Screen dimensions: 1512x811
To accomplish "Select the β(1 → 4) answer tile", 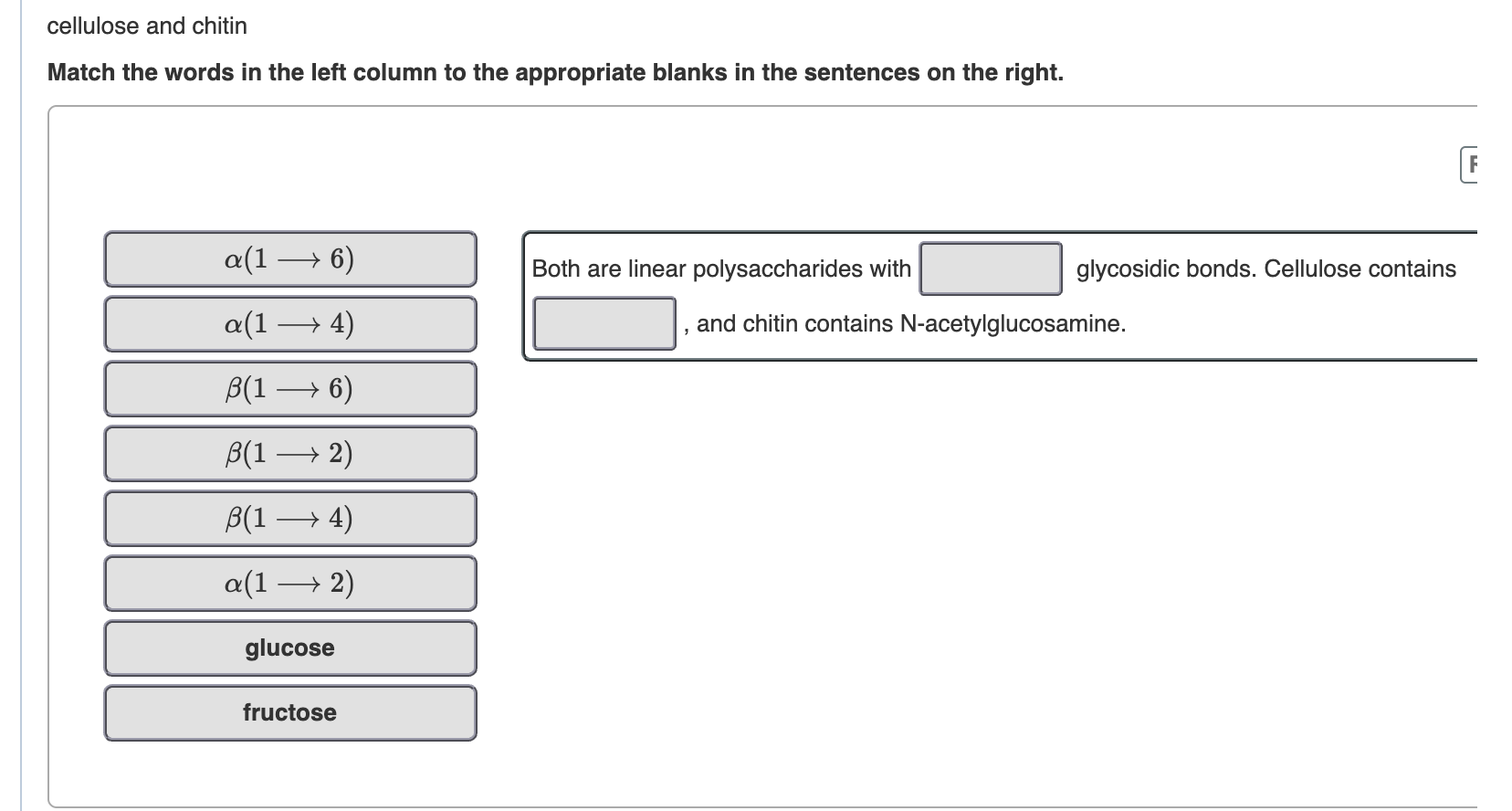I will coord(289,518).
